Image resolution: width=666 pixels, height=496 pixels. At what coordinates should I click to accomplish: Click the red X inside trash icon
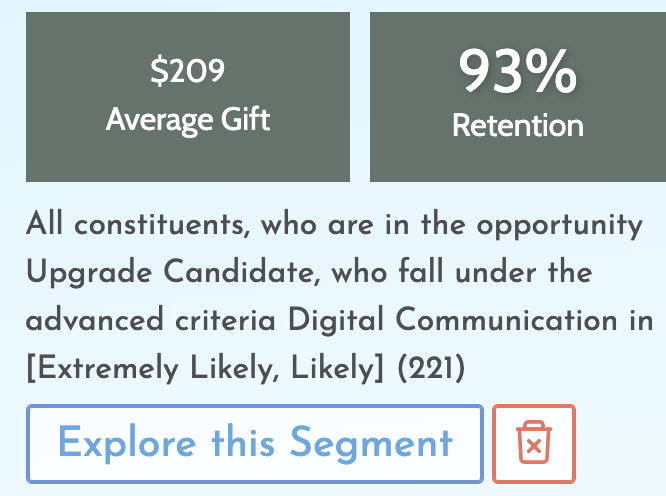[533, 446]
